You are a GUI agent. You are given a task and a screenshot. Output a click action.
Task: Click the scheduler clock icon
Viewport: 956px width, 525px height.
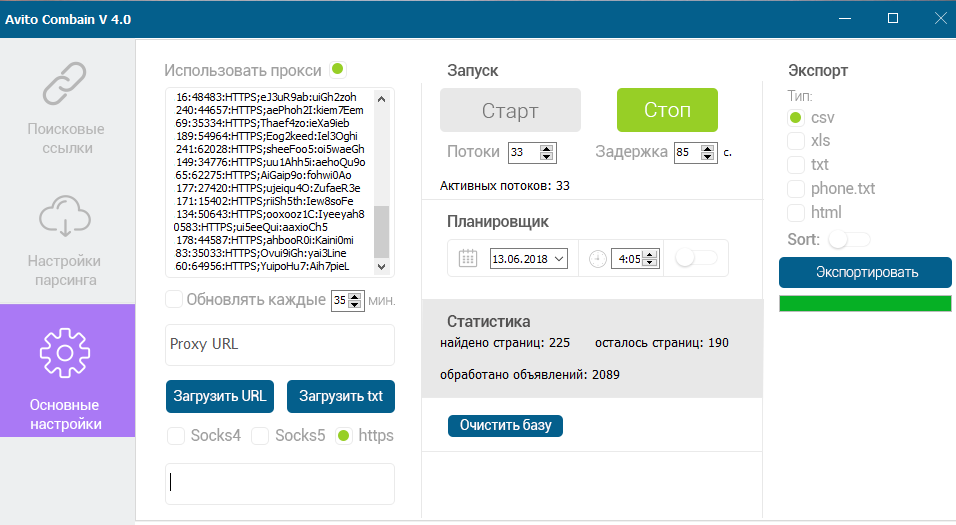click(x=598, y=258)
